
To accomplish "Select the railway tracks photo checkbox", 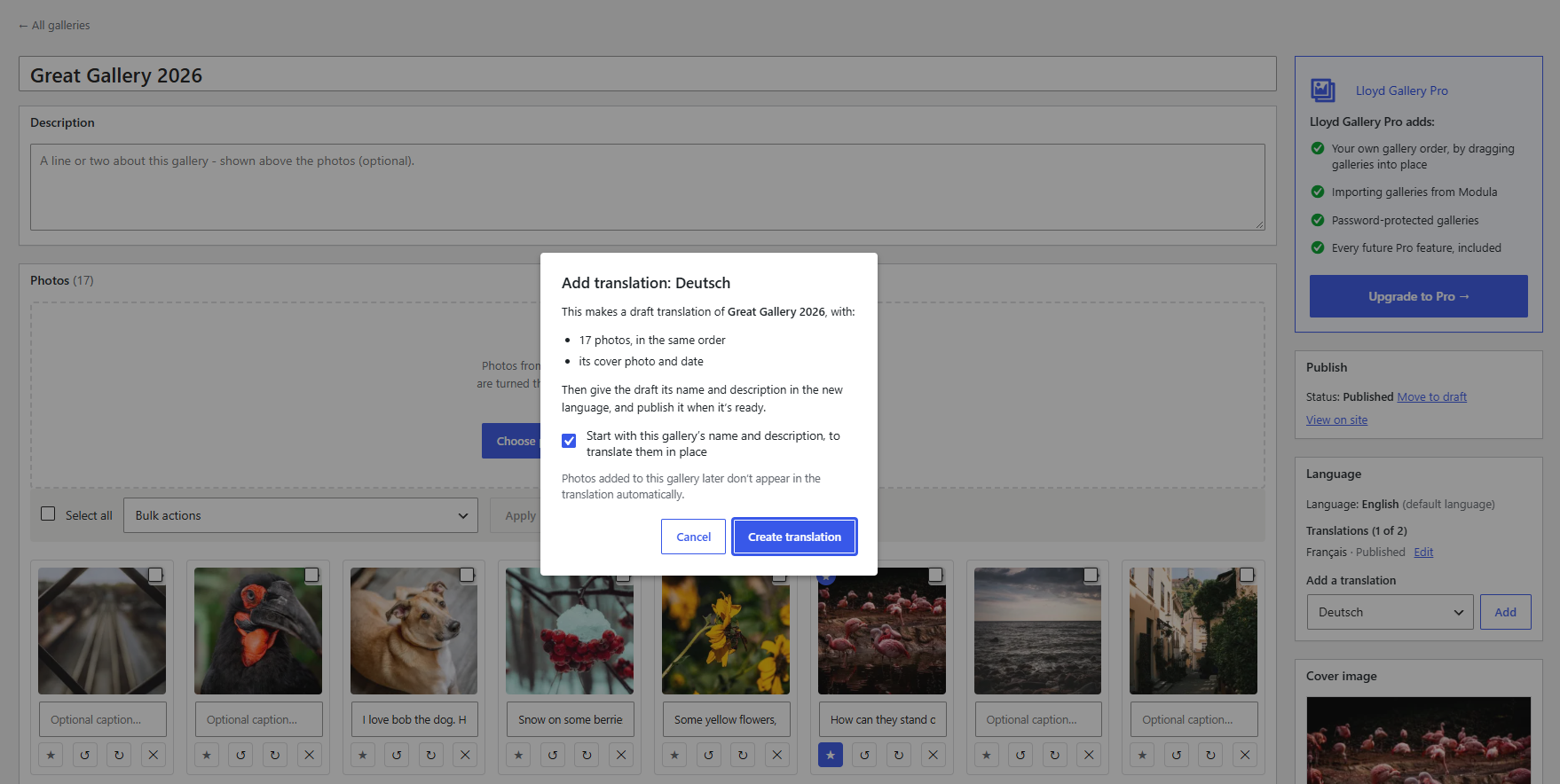I will point(155,575).
